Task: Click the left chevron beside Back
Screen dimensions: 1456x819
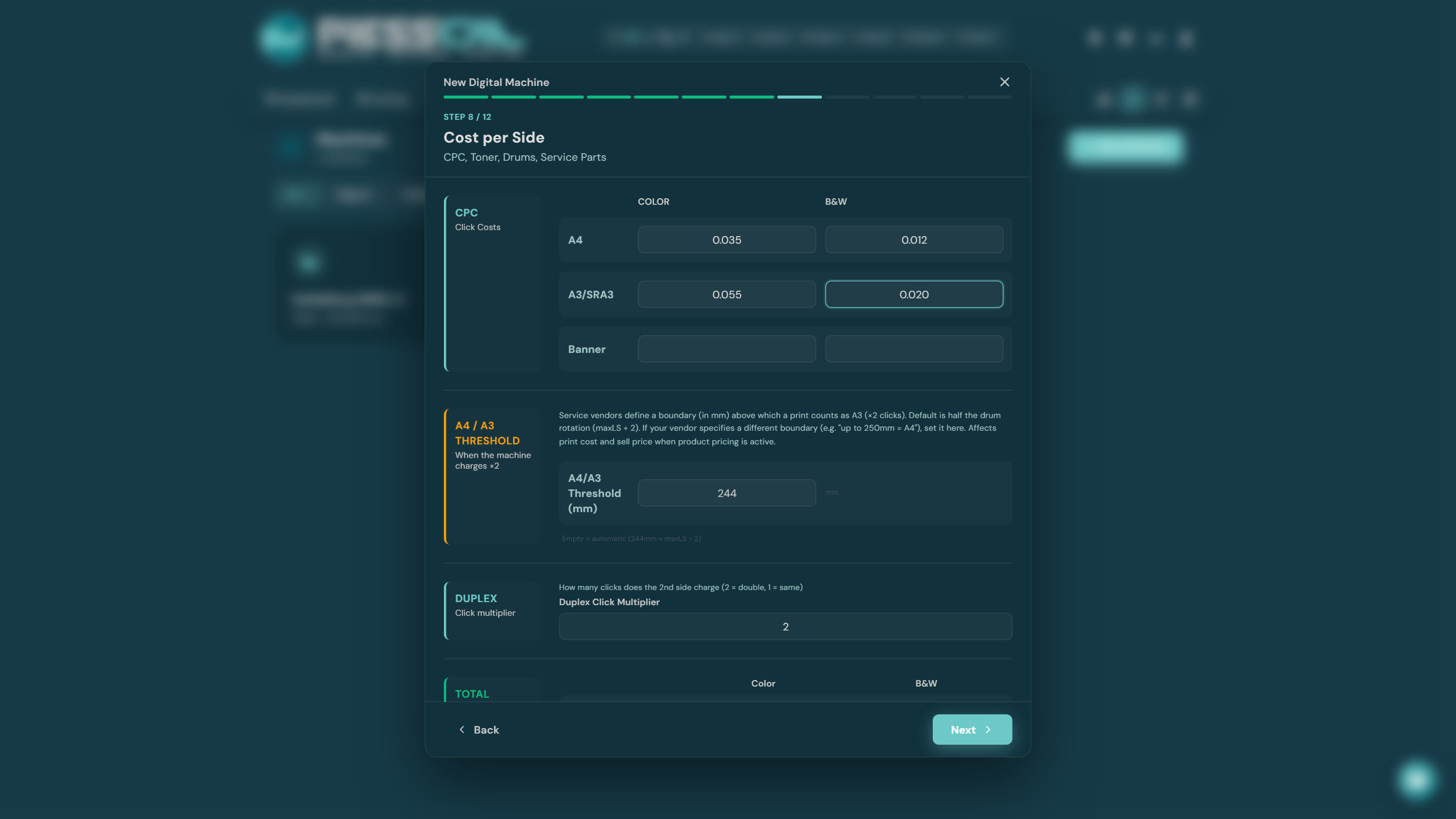Action: pos(462,729)
